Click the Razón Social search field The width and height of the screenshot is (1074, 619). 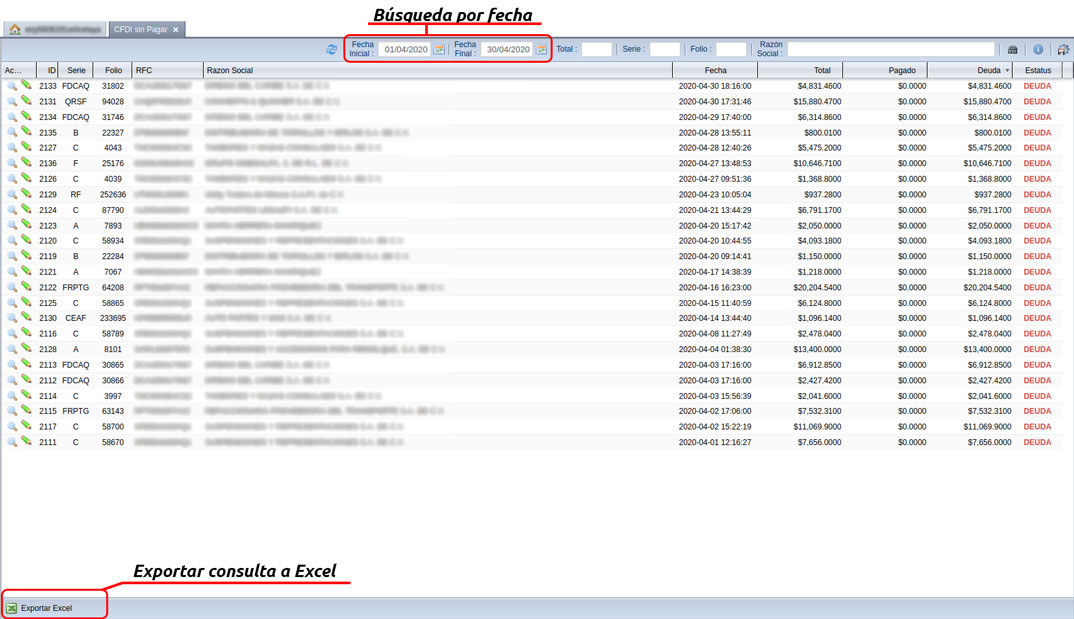[890, 49]
